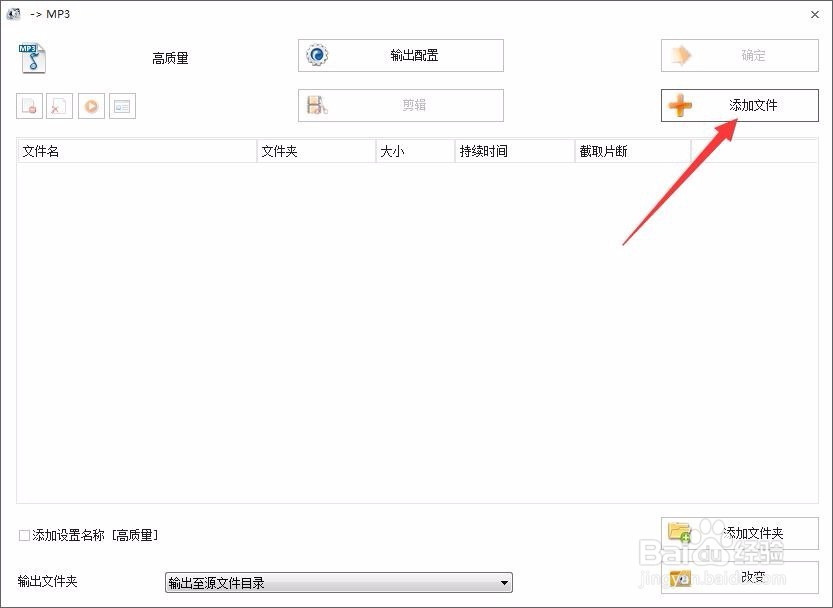Image resolution: width=833 pixels, height=608 pixels.
Task: Click the clip icon on the 剪辑 button
Action: coord(317,105)
